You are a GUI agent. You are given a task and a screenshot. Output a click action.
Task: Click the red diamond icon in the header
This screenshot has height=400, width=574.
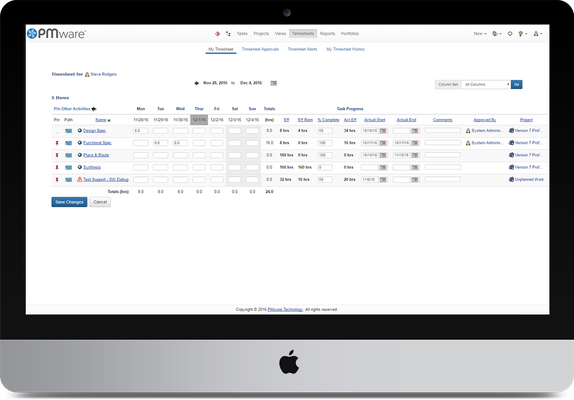click(217, 34)
